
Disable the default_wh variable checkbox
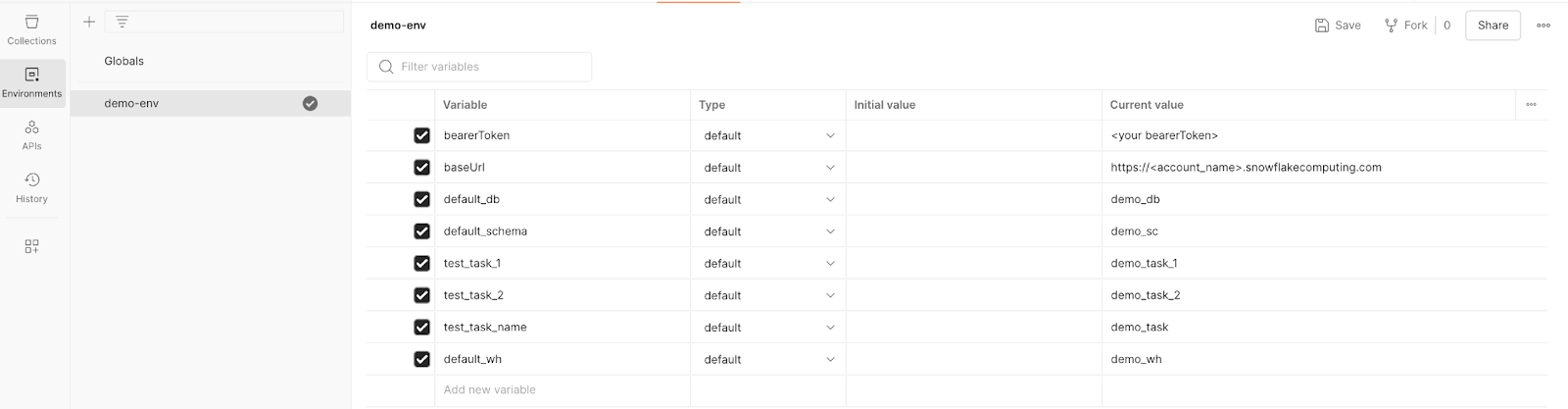tap(421, 359)
